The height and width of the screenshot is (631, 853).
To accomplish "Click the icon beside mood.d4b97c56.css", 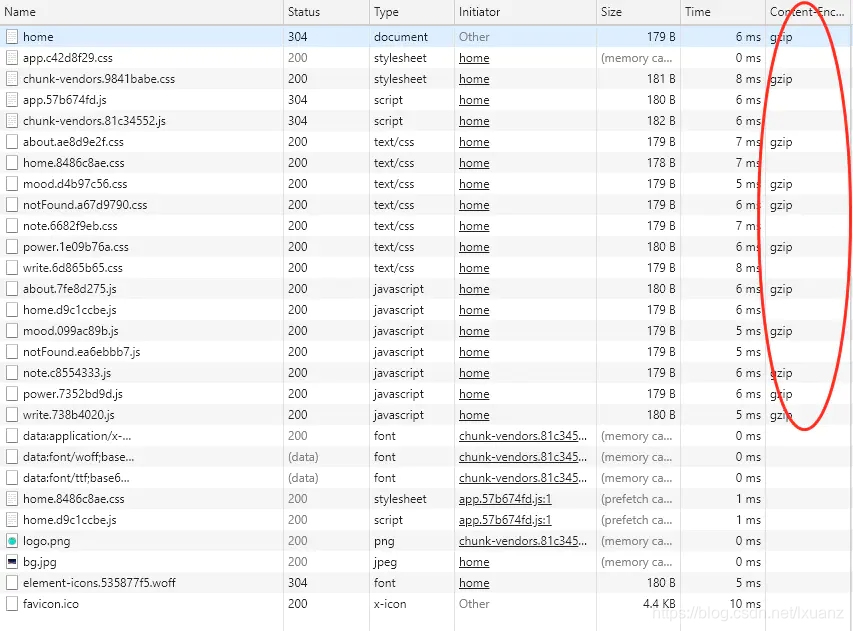I will point(11,184).
